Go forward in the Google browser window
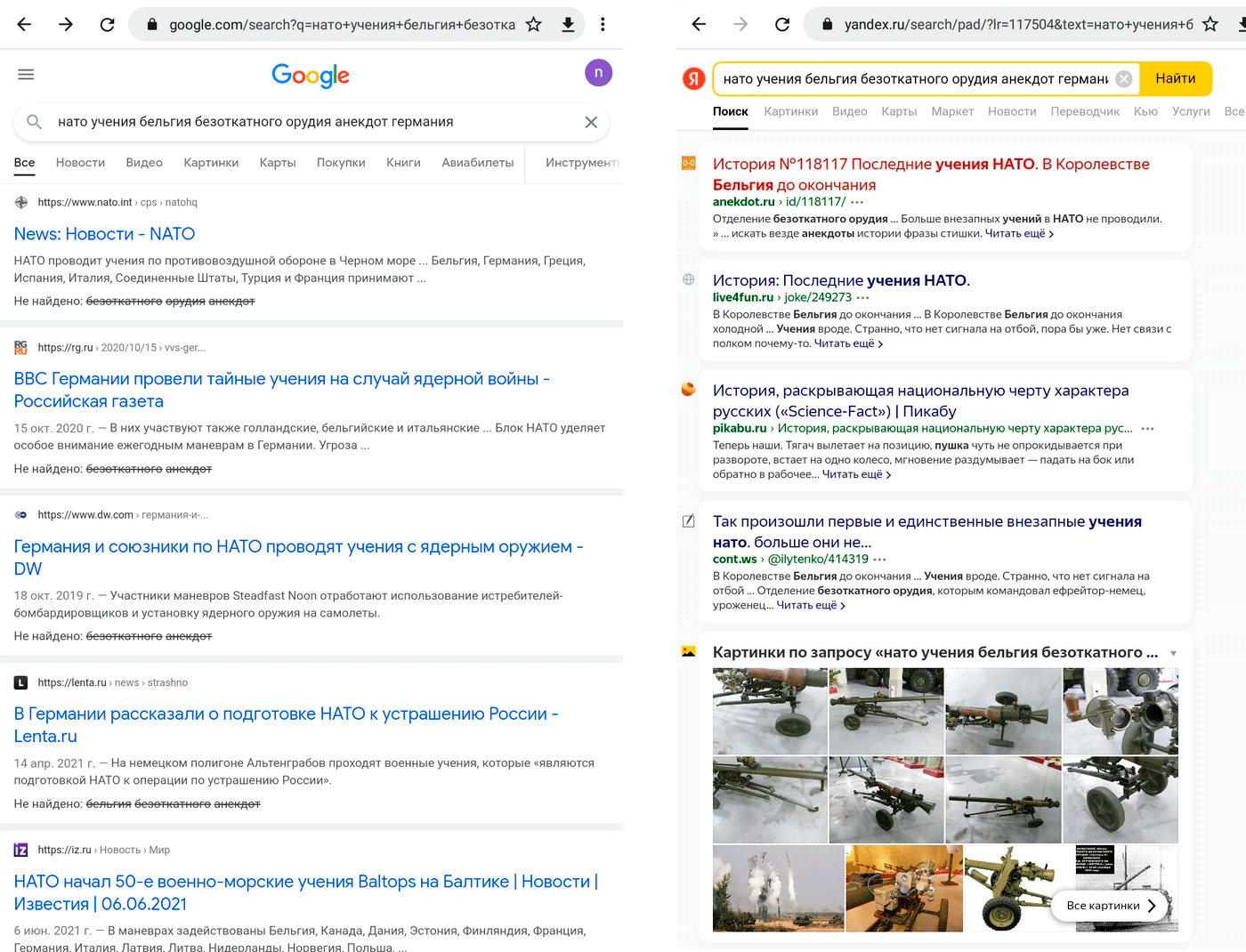 66,25
